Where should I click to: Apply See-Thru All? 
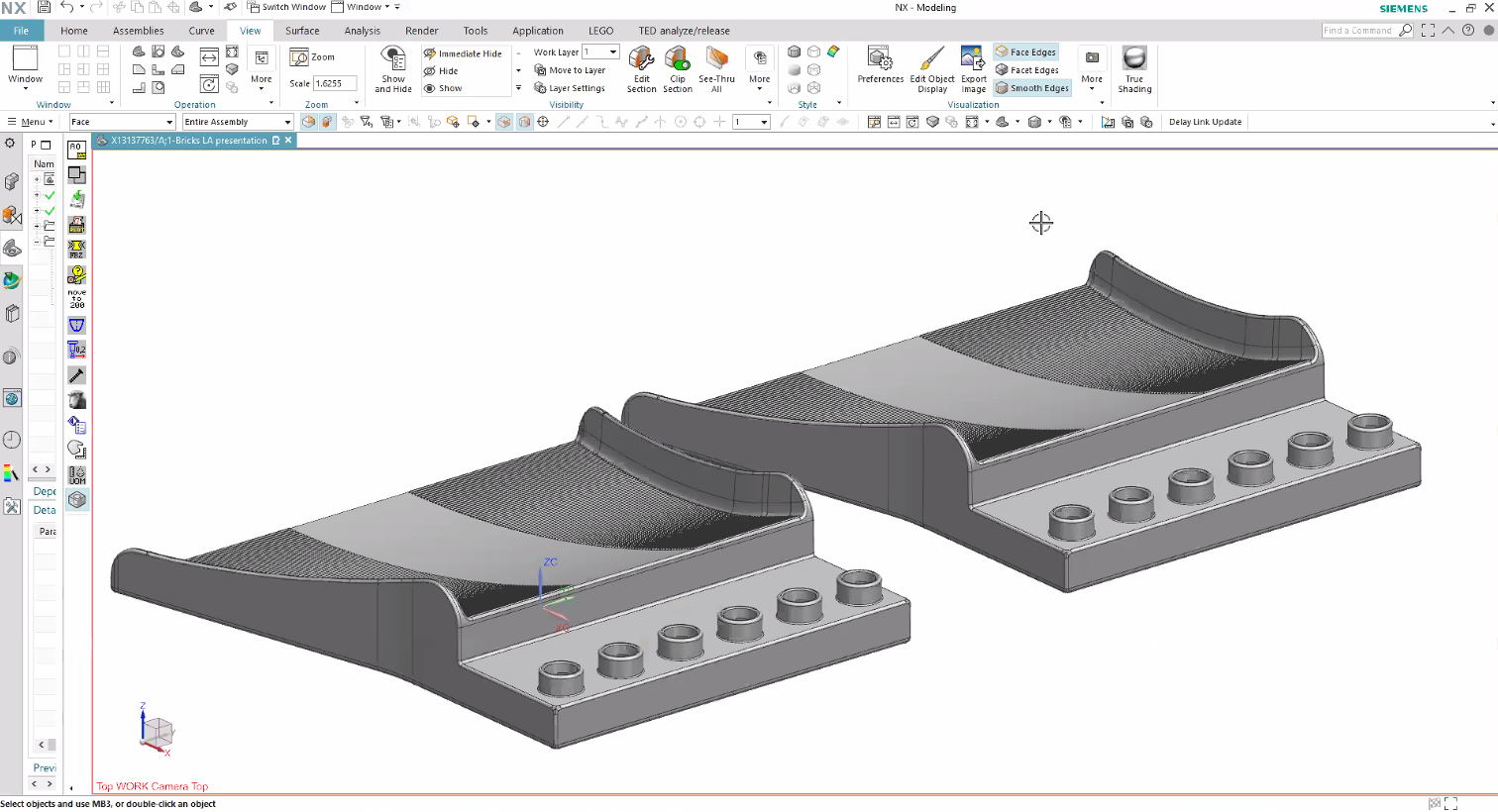(716, 69)
